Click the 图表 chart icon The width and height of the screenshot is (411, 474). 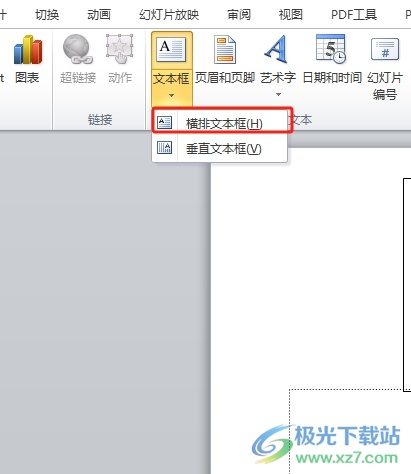pos(28,50)
